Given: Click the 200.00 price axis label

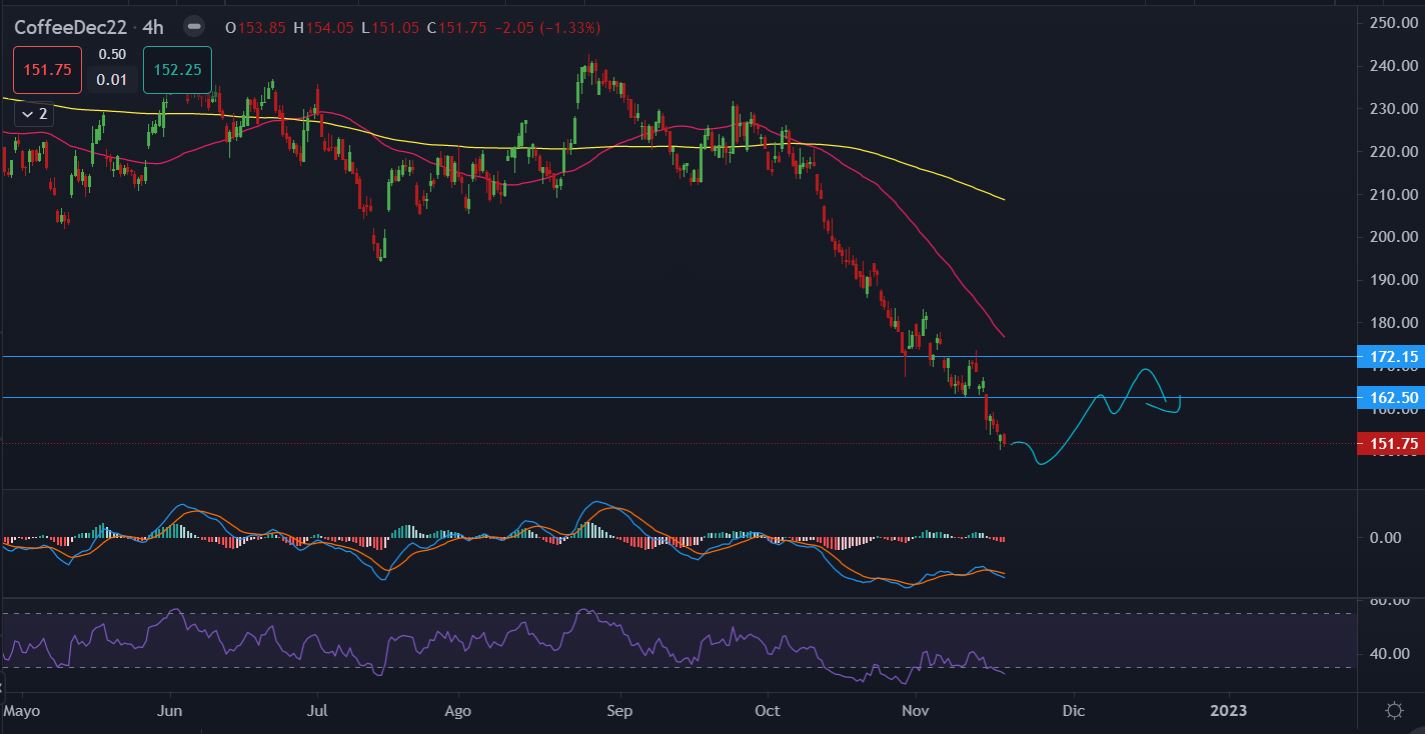Looking at the screenshot, I should (1395, 237).
